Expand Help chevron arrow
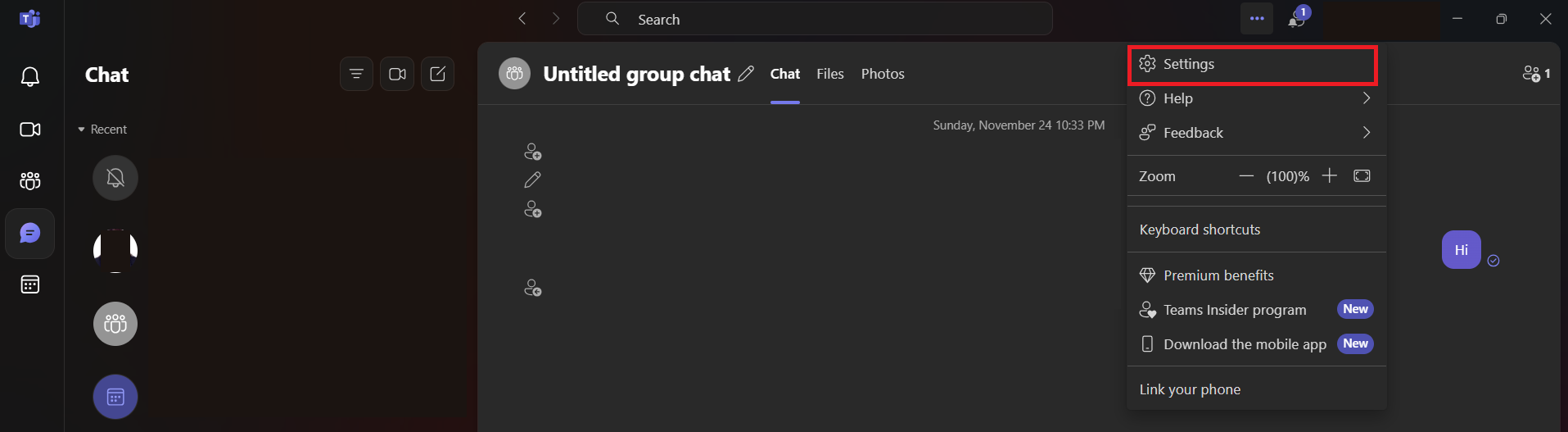 pos(1367,98)
